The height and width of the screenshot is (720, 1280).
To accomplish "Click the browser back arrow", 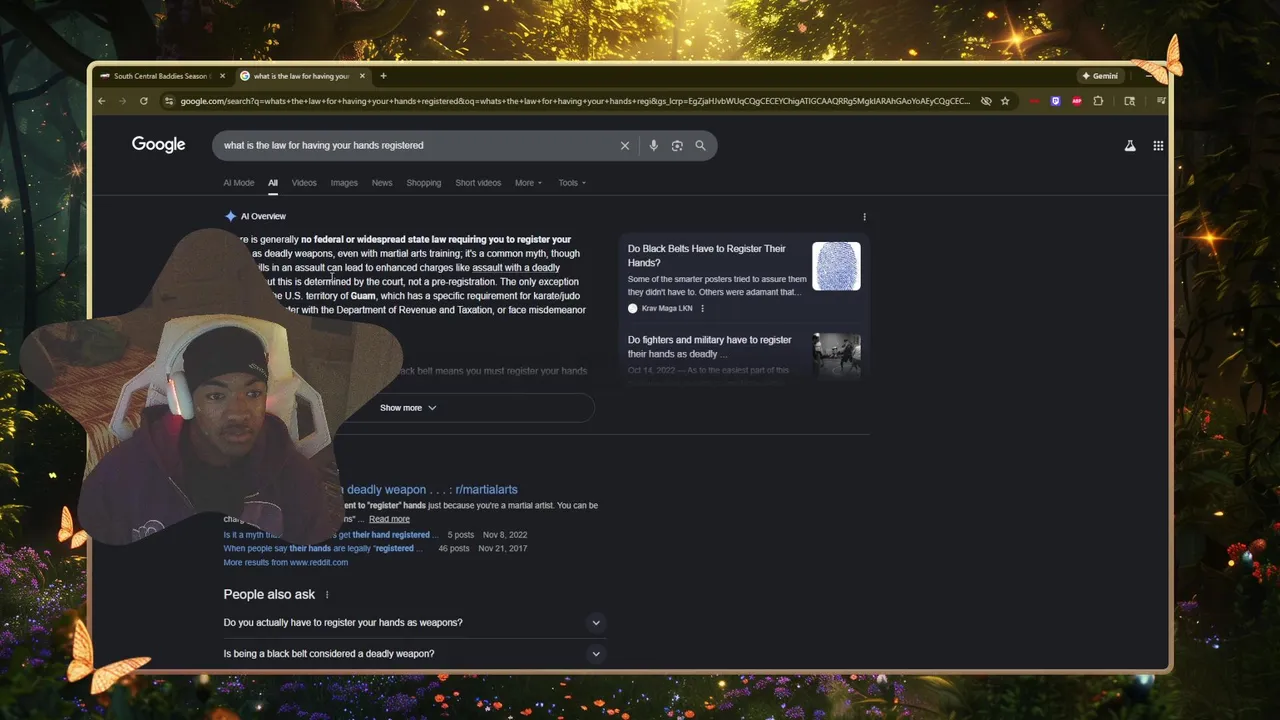I will point(101,101).
